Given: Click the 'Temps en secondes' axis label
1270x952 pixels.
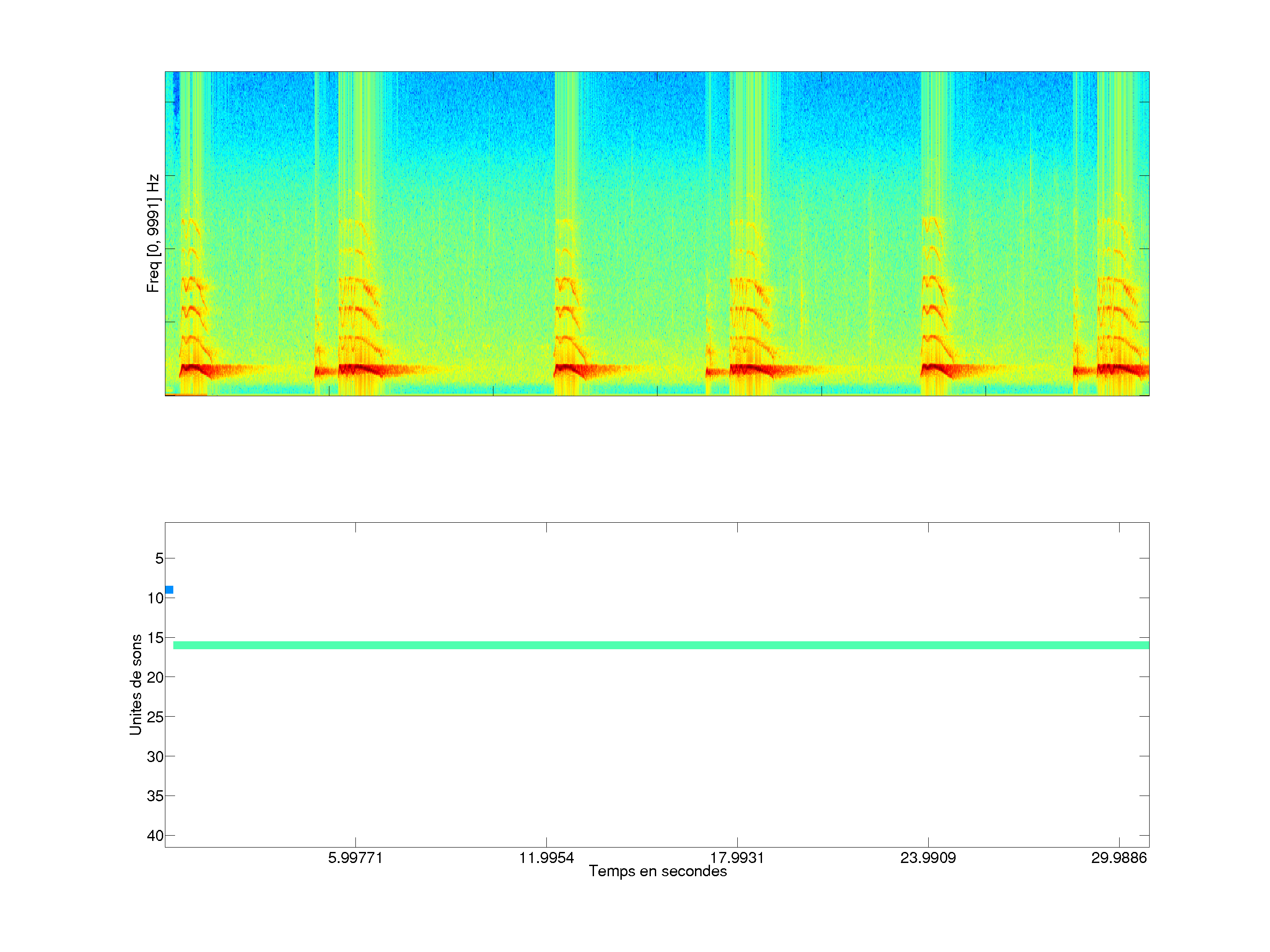Looking at the screenshot, I should (x=657, y=871).
